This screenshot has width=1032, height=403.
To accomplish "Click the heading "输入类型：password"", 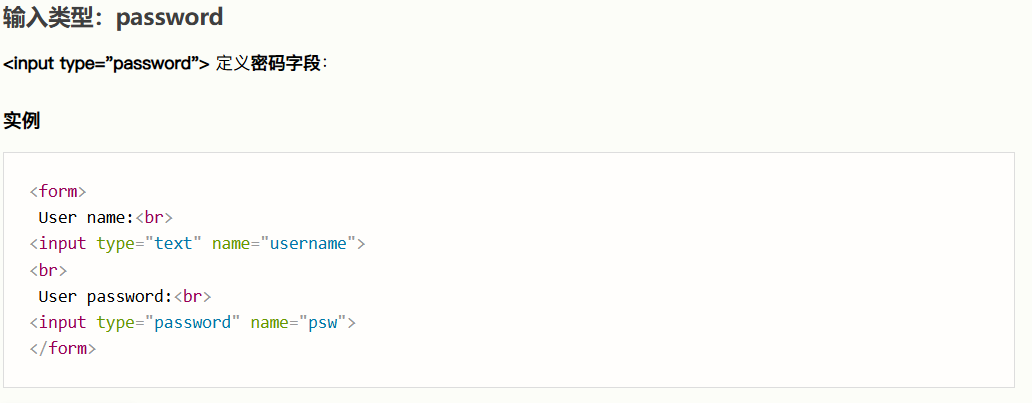I will point(113,17).
